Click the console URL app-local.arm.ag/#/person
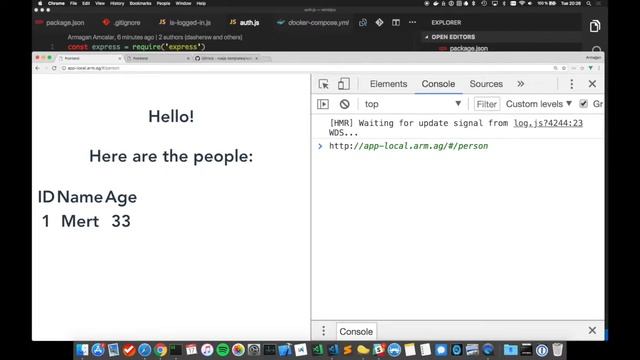Image resolution: width=640 pixels, height=360 pixels. point(408,146)
